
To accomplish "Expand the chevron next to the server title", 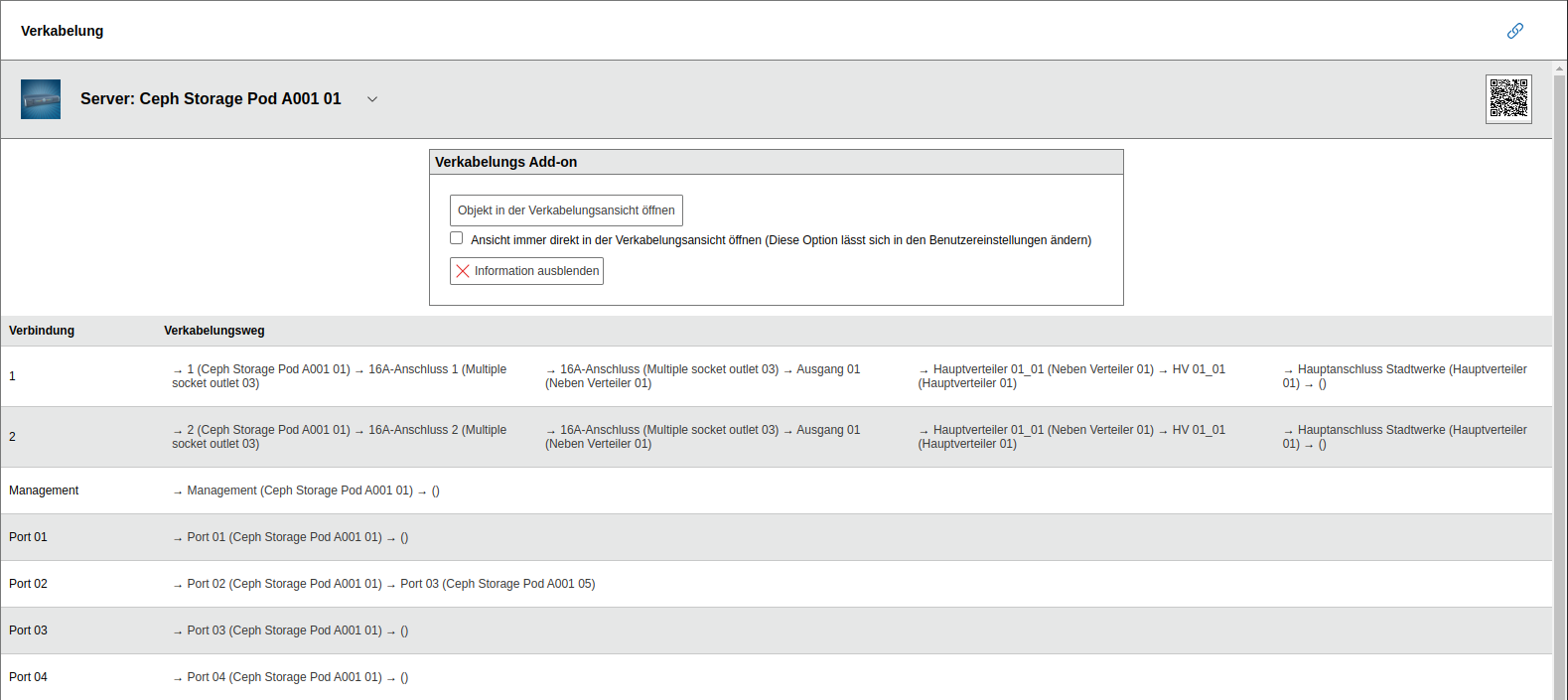I will coord(372,99).
